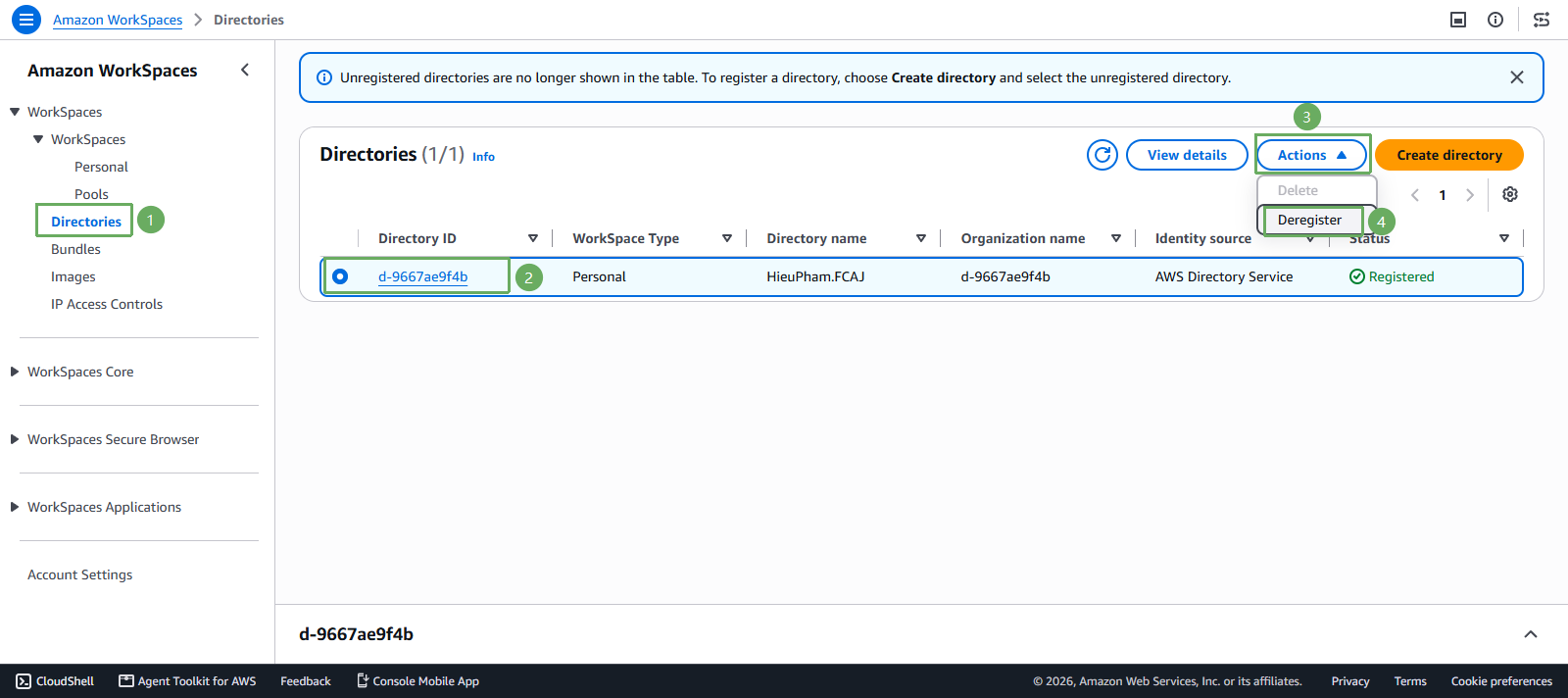Image resolution: width=1568 pixels, height=698 pixels.
Task: Choose Deregister from the Actions menu
Action: coord(1309,220)
